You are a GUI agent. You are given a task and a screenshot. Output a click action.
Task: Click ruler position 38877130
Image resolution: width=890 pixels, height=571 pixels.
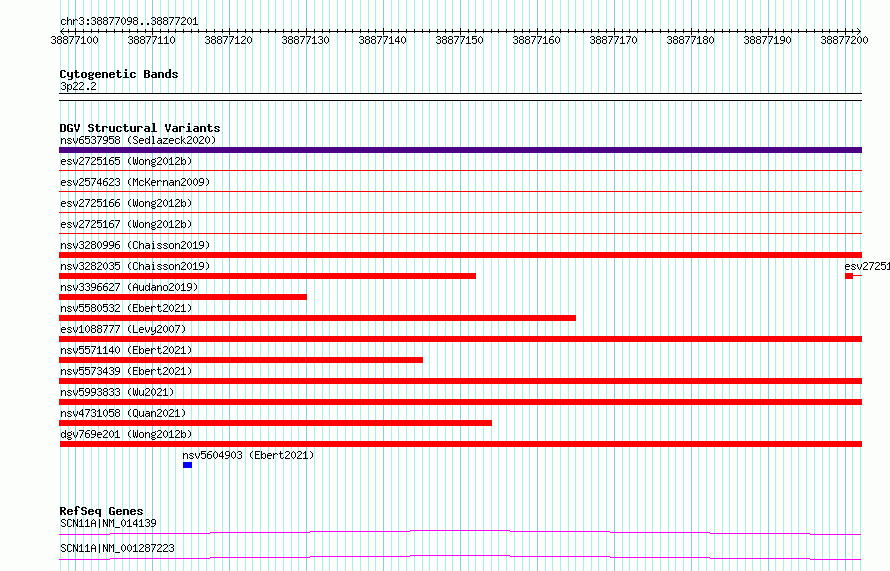click(305, 40)
